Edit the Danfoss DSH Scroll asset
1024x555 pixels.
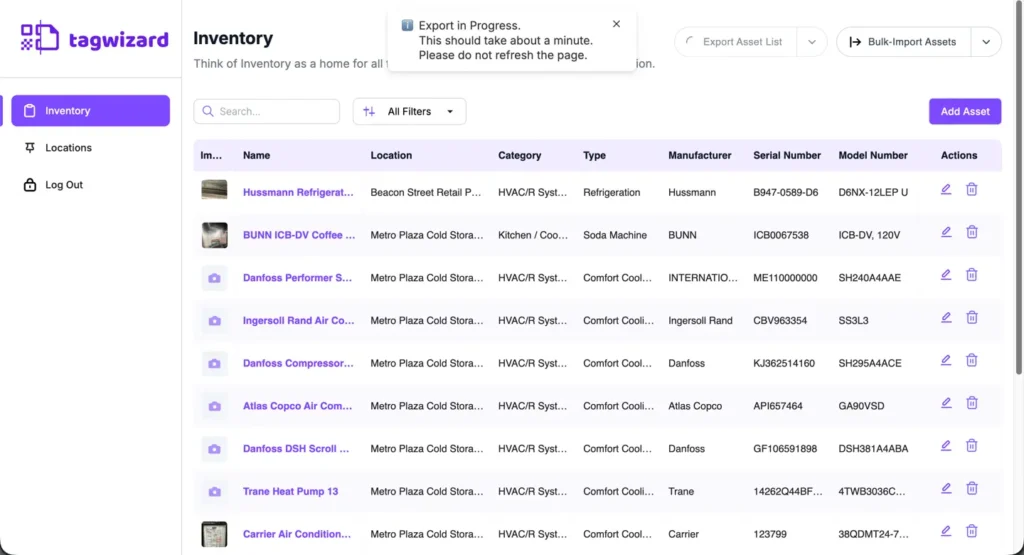946,446
